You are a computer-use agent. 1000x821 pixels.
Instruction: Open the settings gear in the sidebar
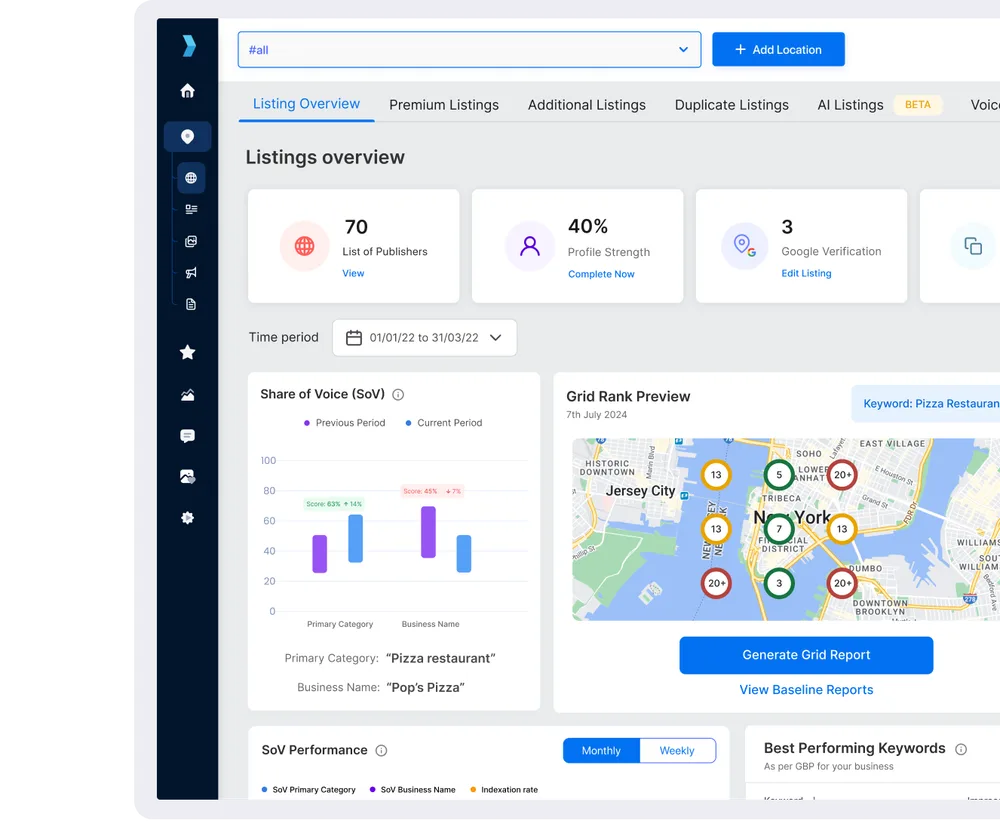[x=188, y=518]
